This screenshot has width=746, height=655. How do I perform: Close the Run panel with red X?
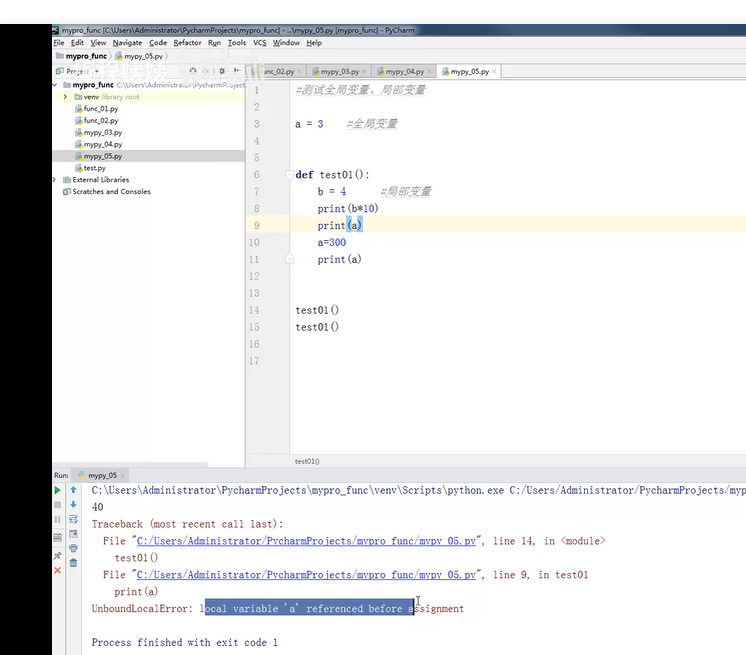(x=58, y=570)
